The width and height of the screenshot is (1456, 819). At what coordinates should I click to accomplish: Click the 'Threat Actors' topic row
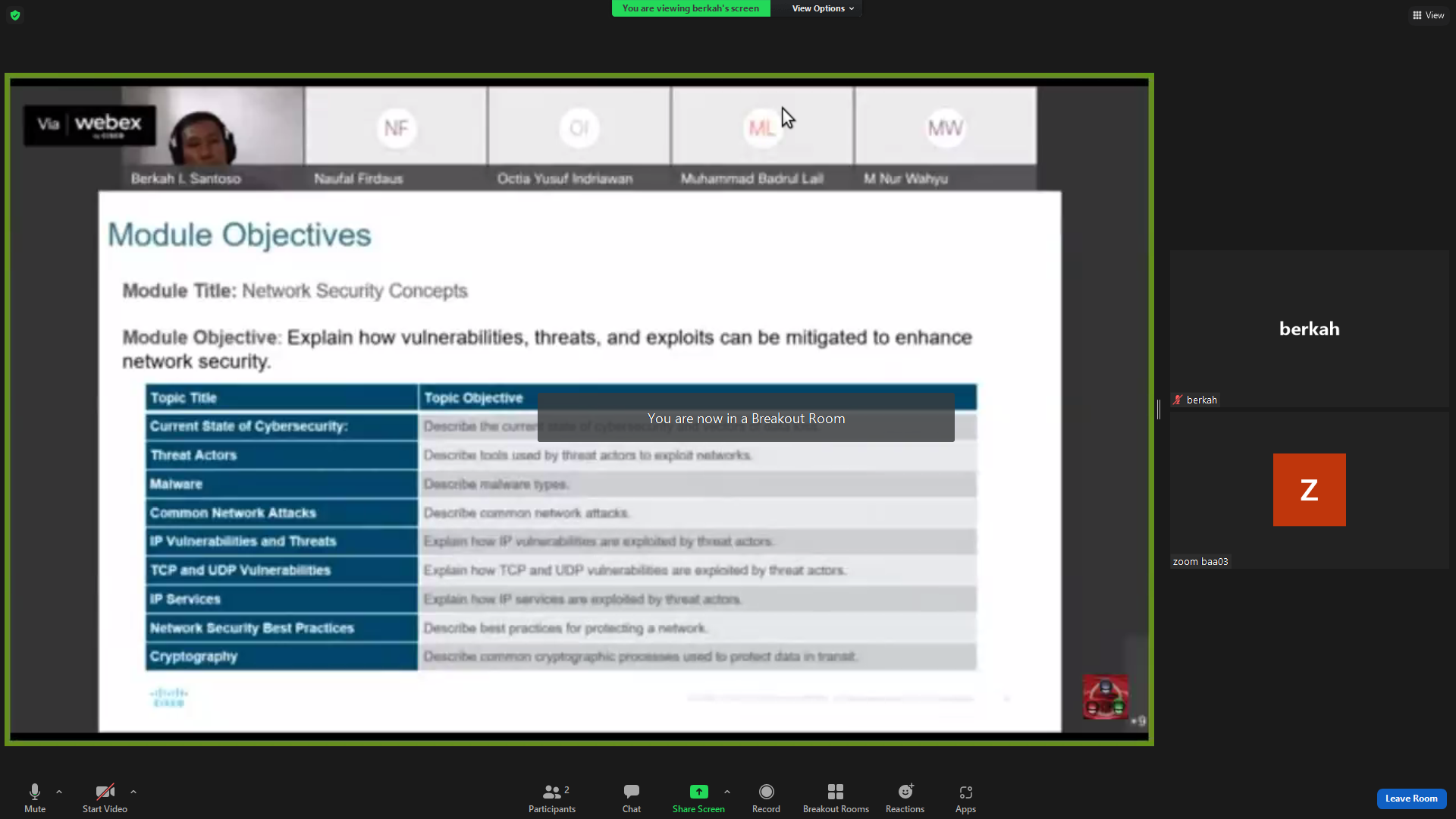[561, 455]
